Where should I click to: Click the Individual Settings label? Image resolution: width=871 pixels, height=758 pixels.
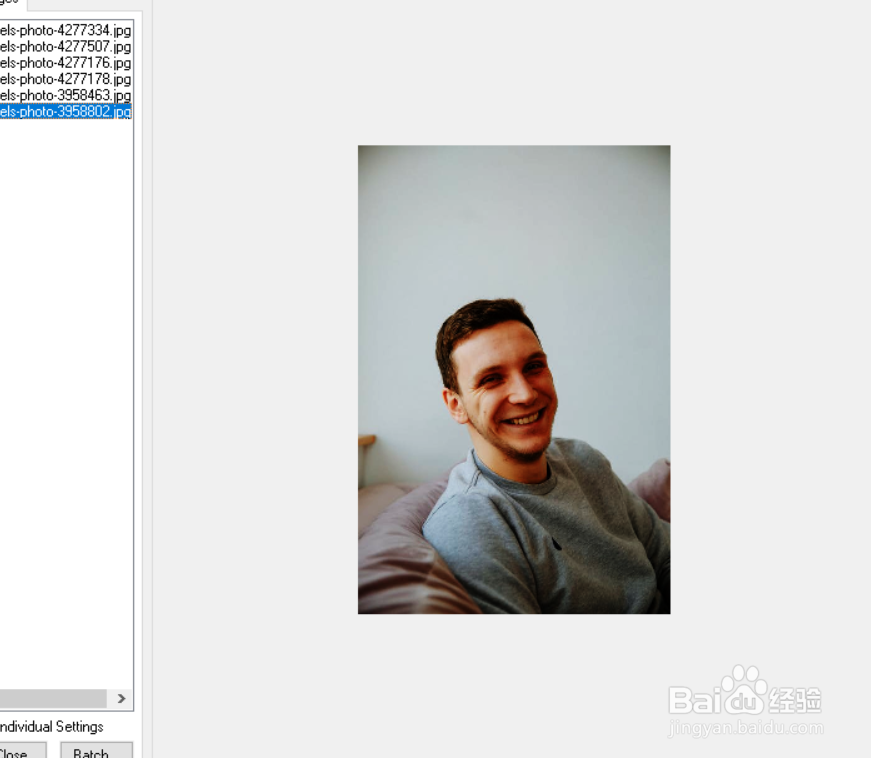51,727
